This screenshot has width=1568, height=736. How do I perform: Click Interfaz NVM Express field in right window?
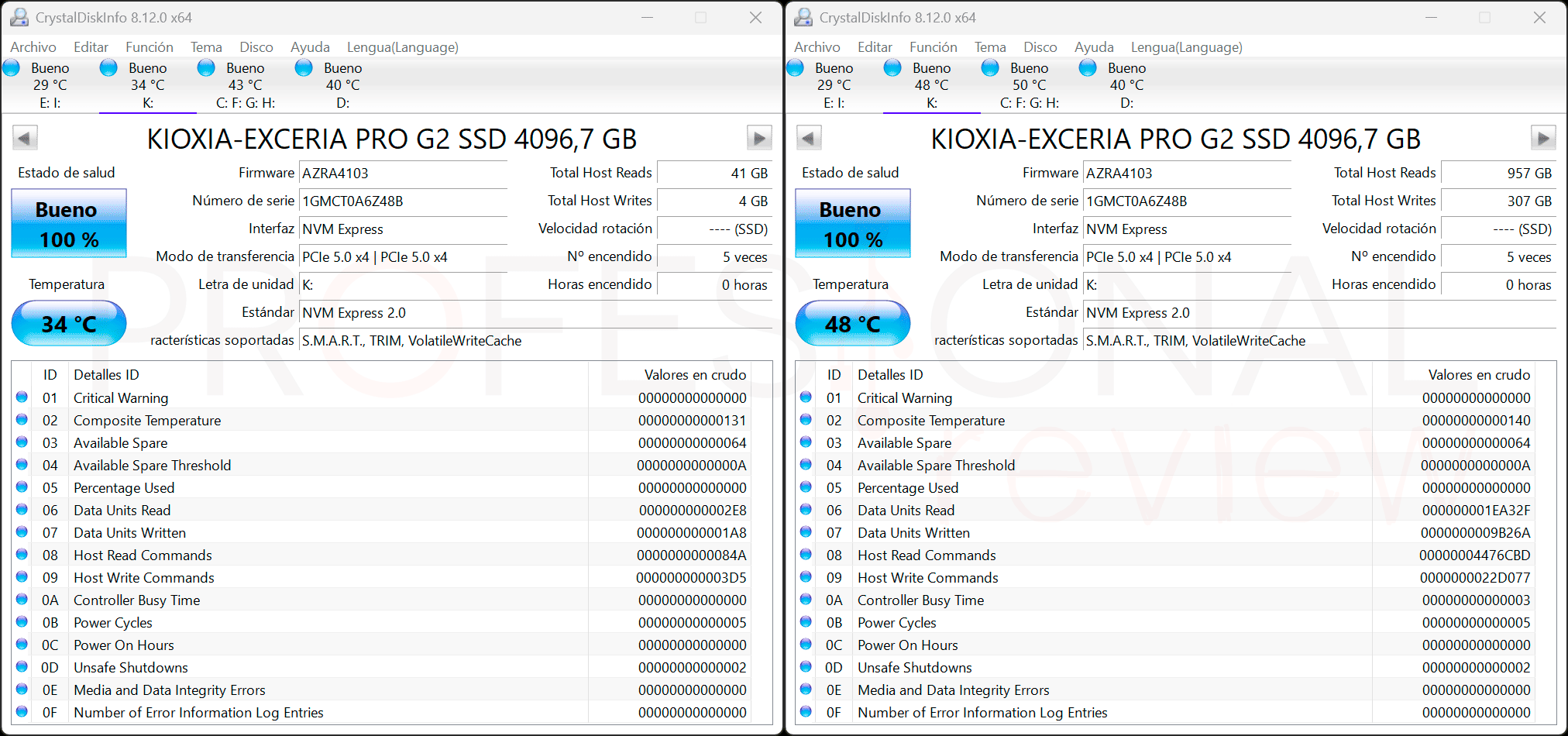[x=1187, y=229]
